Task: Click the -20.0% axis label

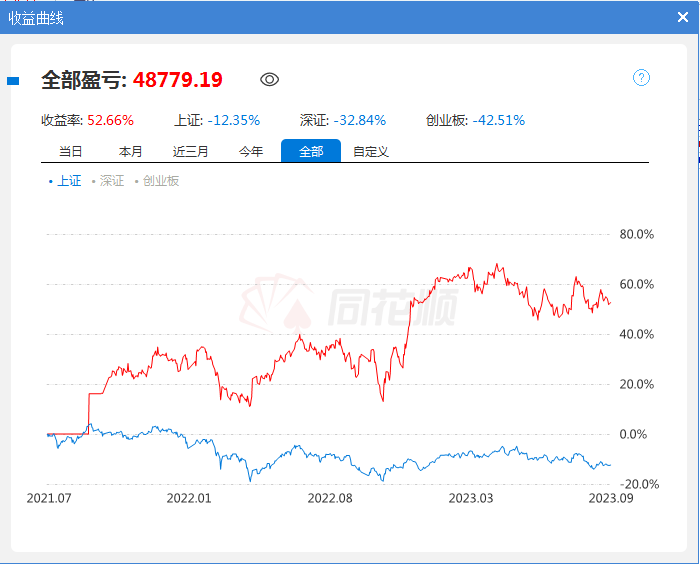Action: click(x=639, y=484)
